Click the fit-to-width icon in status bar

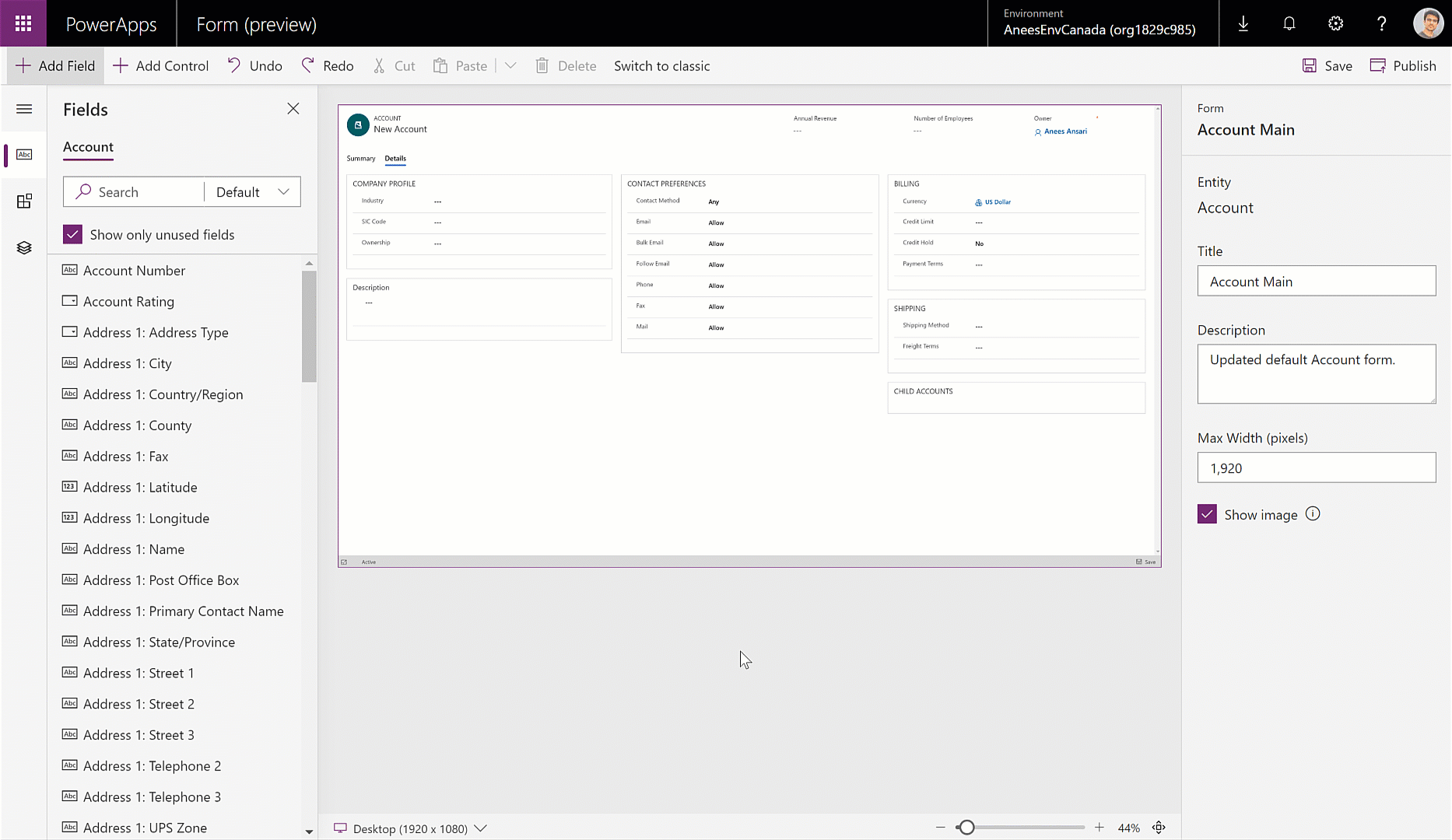point(1159,828)
